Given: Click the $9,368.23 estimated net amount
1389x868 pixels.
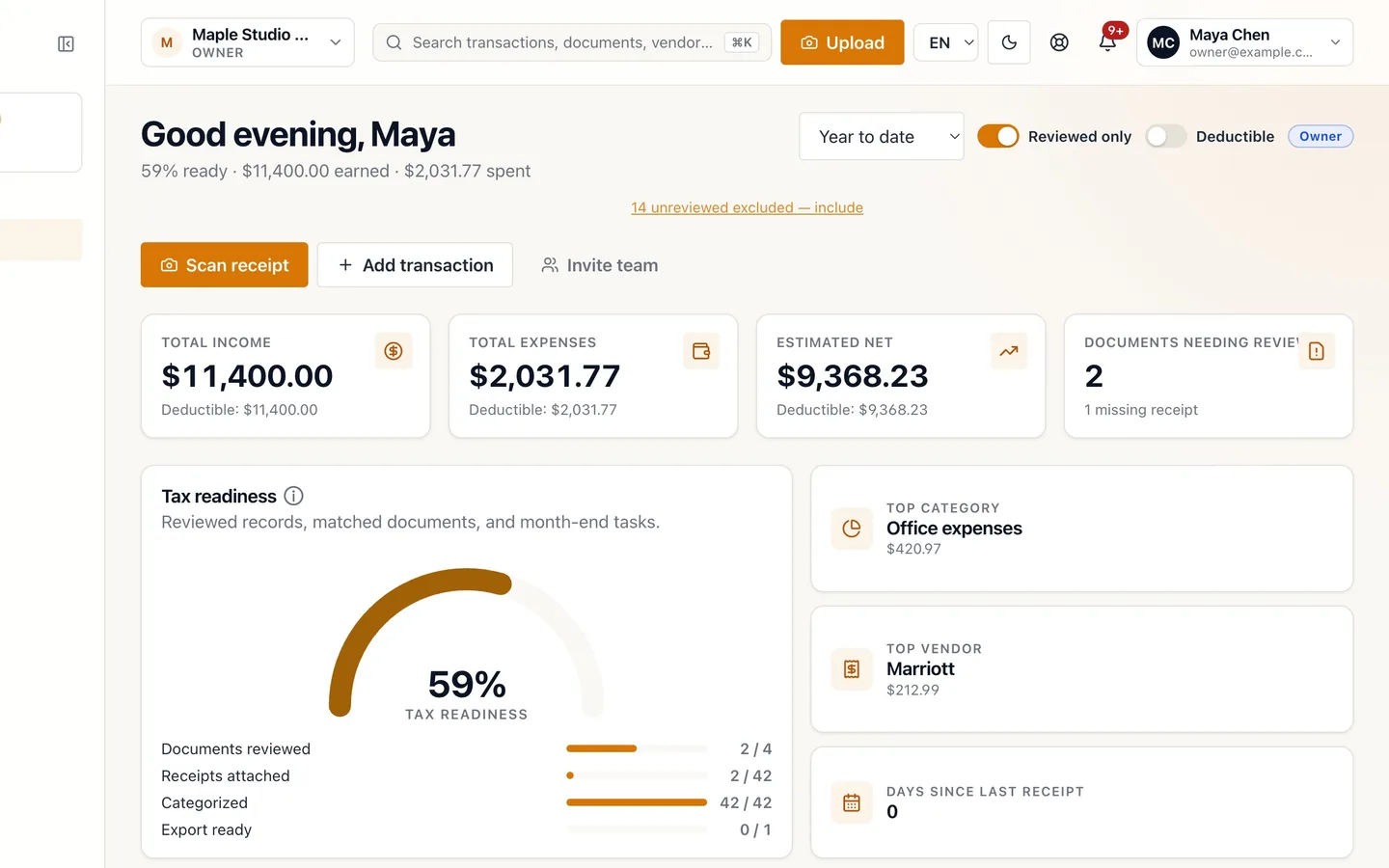Looking at the screenshot, I should [853, 375].
